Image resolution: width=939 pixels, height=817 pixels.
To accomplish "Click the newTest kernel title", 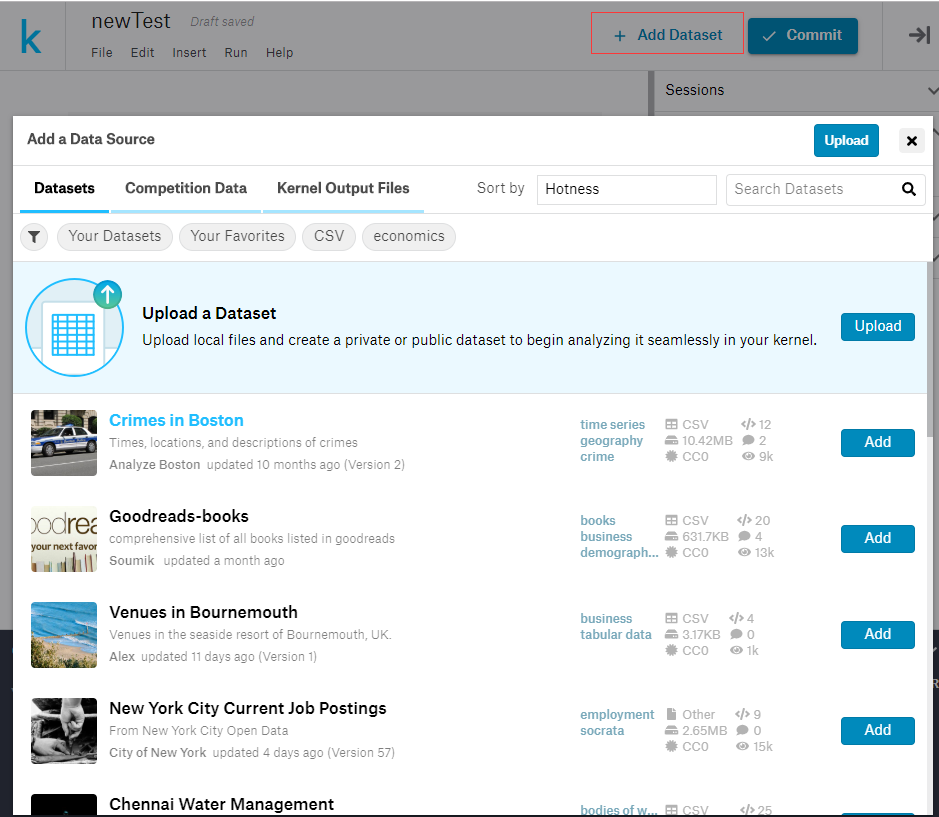I will tap(131, 22).
